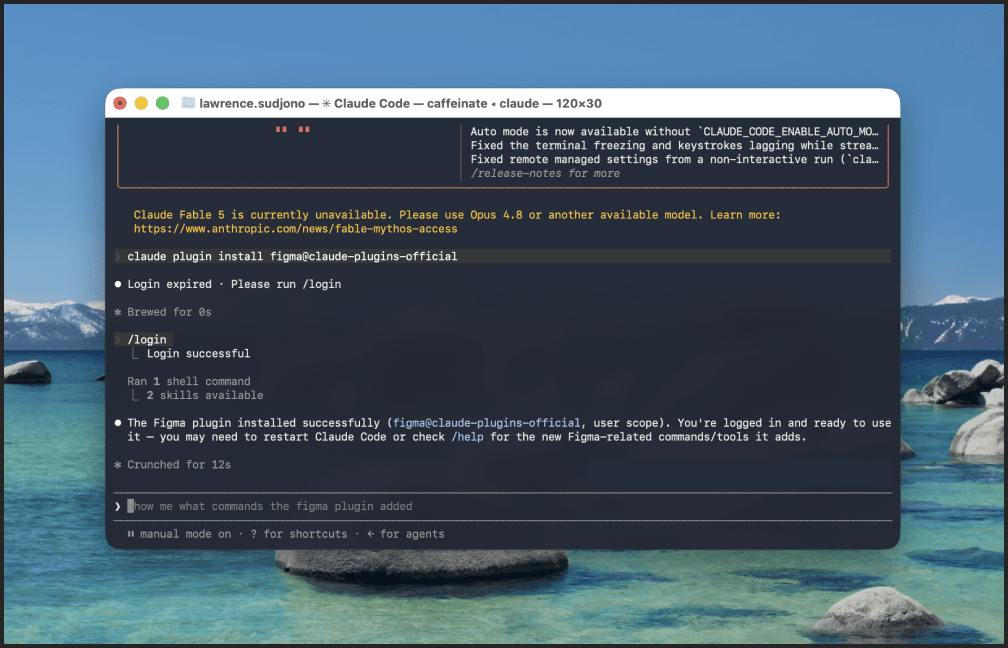Screen dimensions: 1008x648
Task: Click the yellow minimize button of the terminal window
Action: pyautogui.click(x=141, y=103)
